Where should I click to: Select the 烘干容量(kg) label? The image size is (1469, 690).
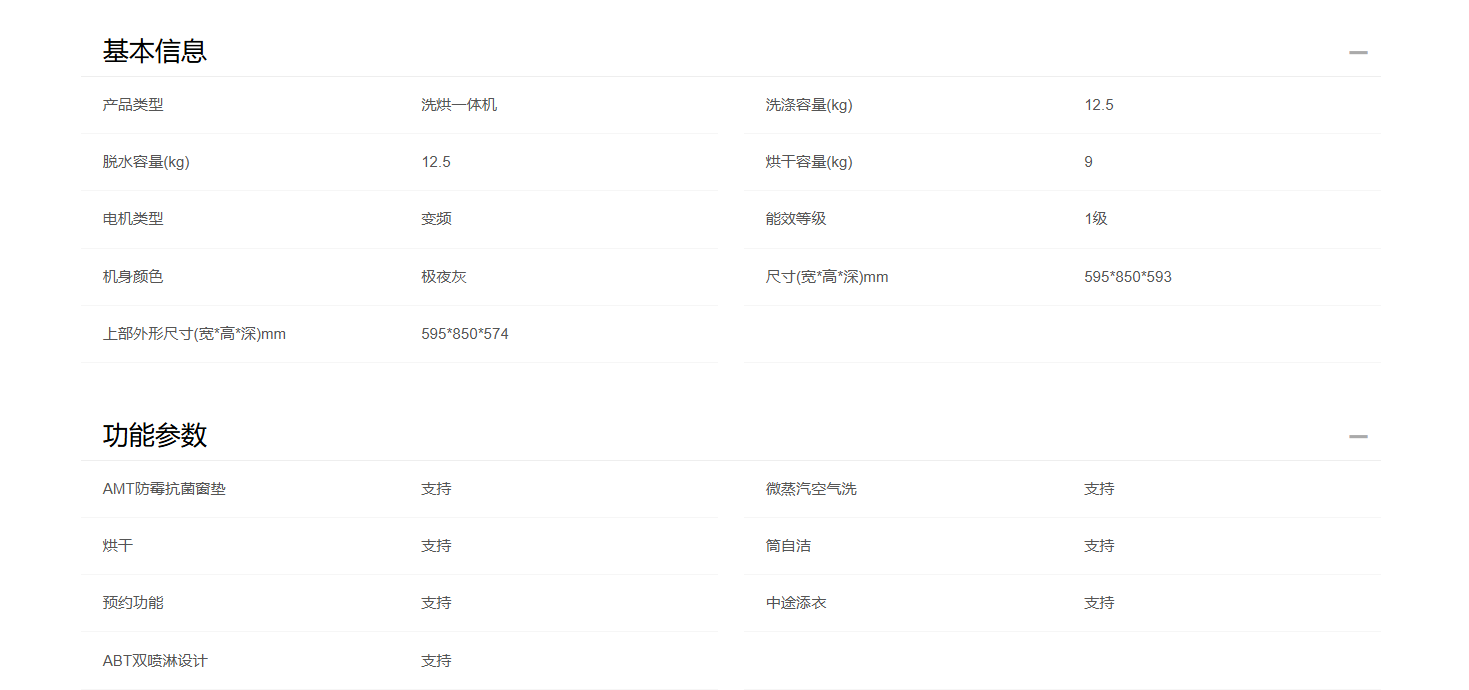pos(809,162)
